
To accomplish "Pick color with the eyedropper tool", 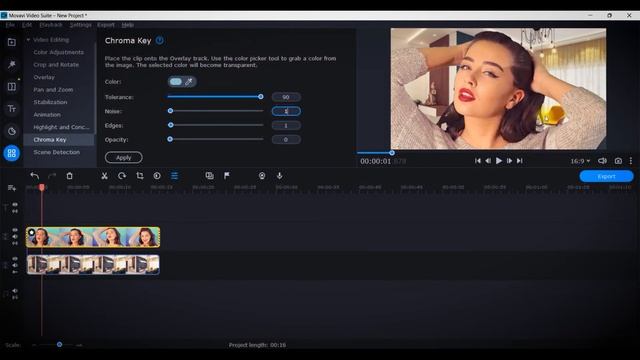I will tap(189, 82).
